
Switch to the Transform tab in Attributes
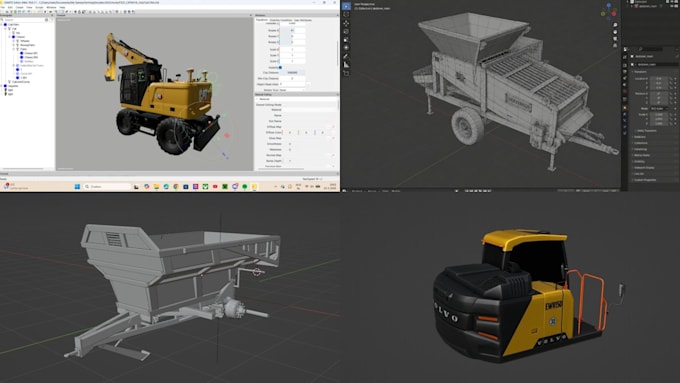262,20
